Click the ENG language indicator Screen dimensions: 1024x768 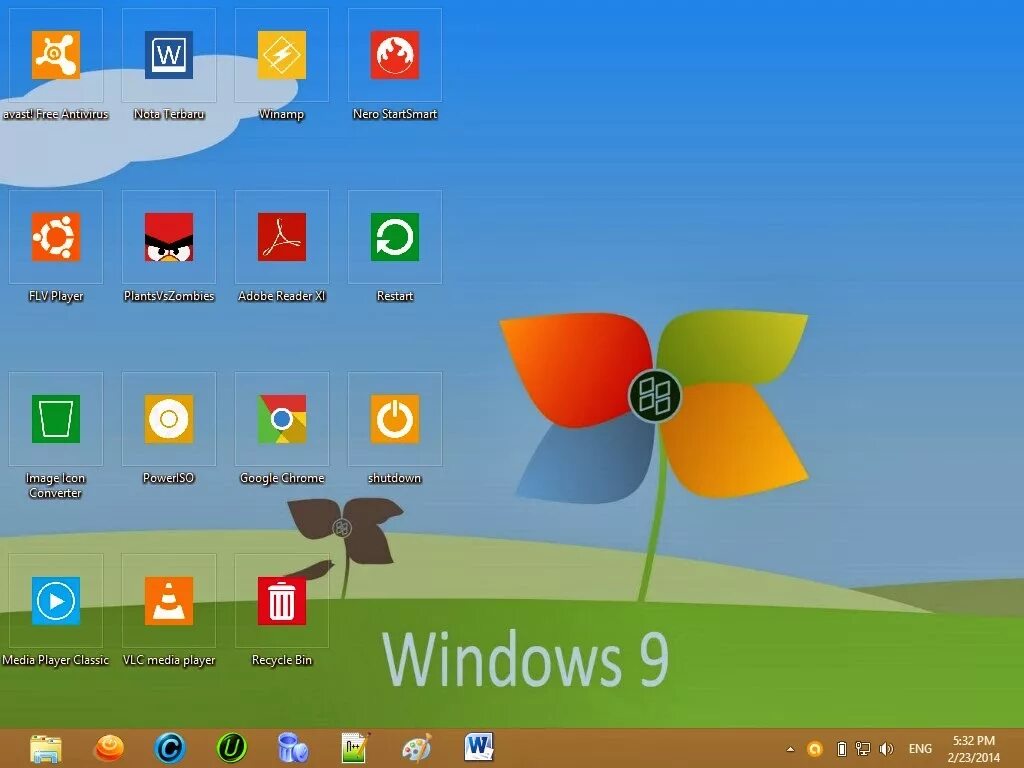tap(920, 749)
